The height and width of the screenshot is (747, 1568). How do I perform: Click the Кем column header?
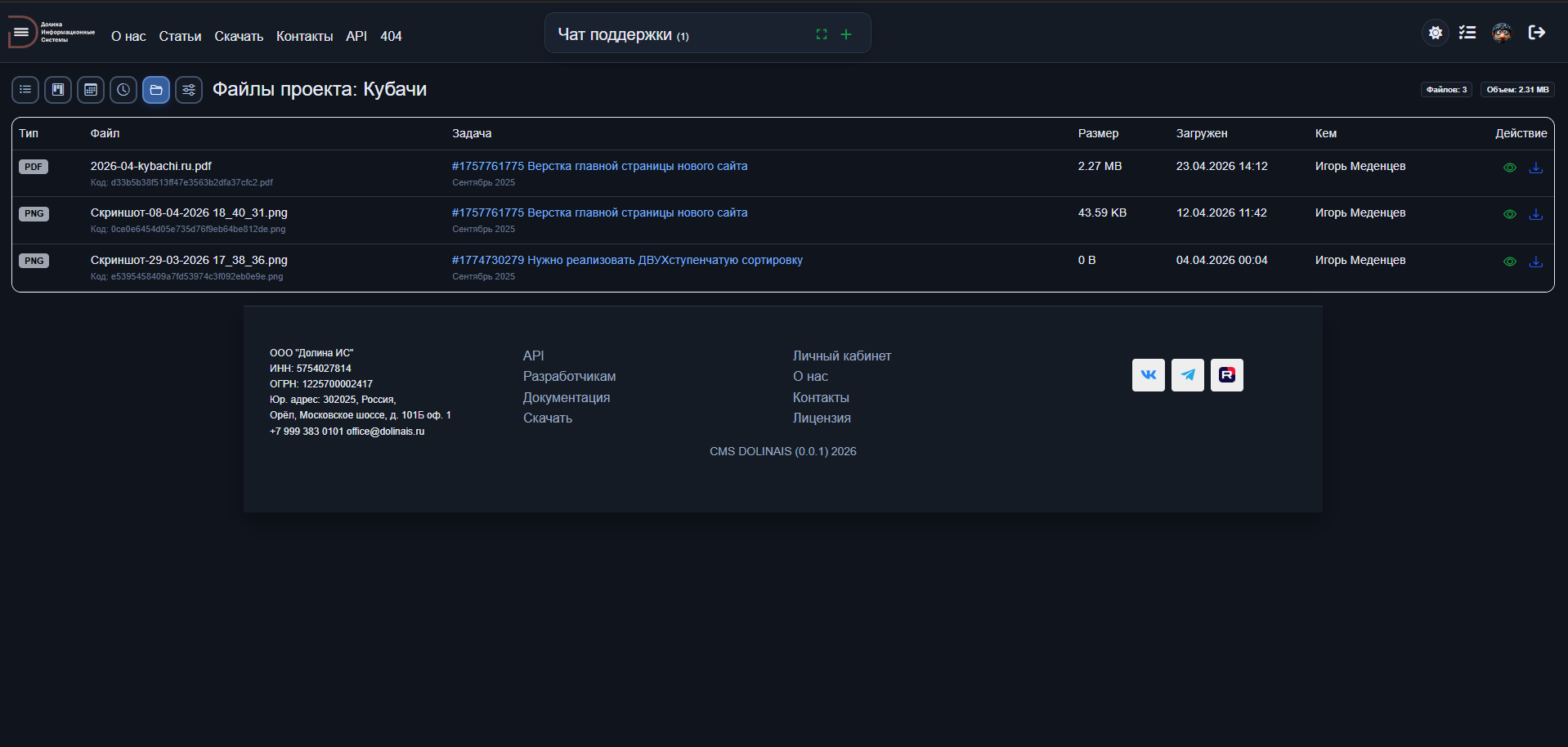tap(1326, 133)
